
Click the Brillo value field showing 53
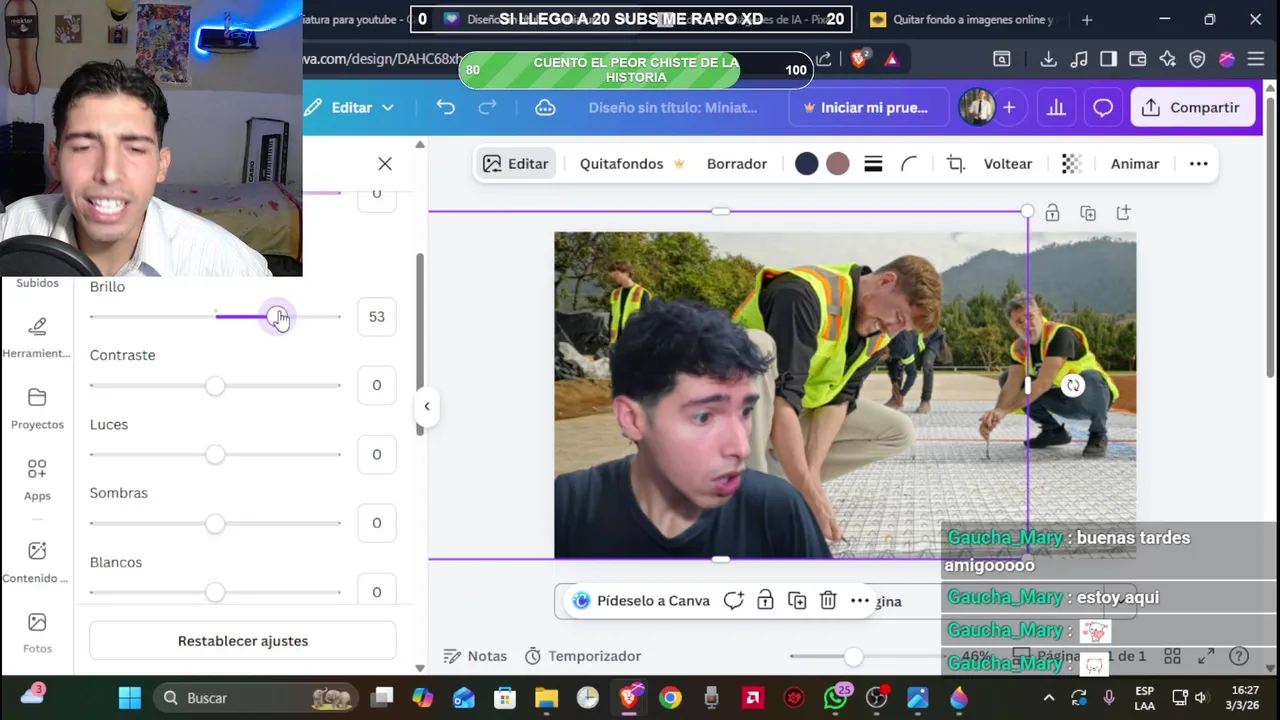pyautogui.click(x=376, y=316)
